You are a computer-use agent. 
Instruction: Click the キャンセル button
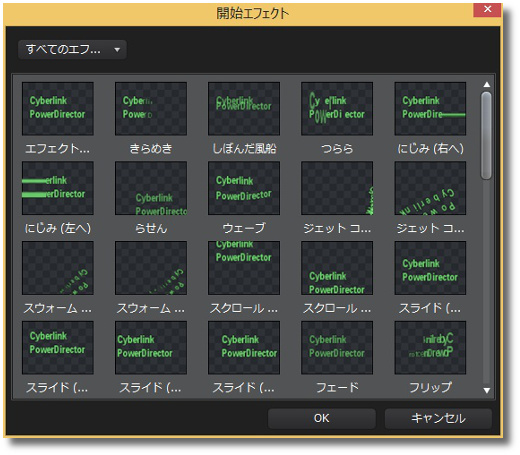(438, 418)
